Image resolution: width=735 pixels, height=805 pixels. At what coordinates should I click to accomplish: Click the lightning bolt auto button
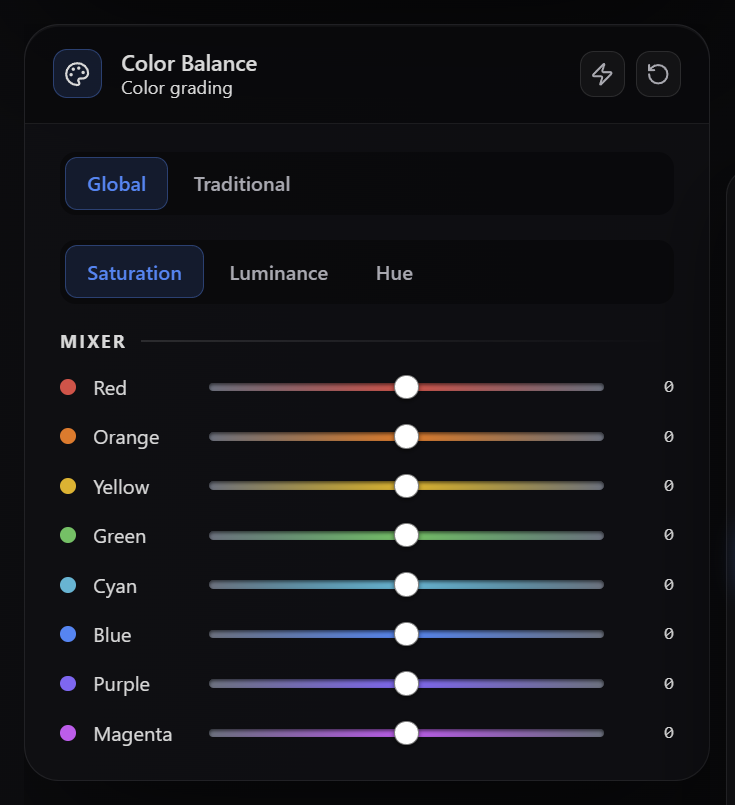pos(602,74)
